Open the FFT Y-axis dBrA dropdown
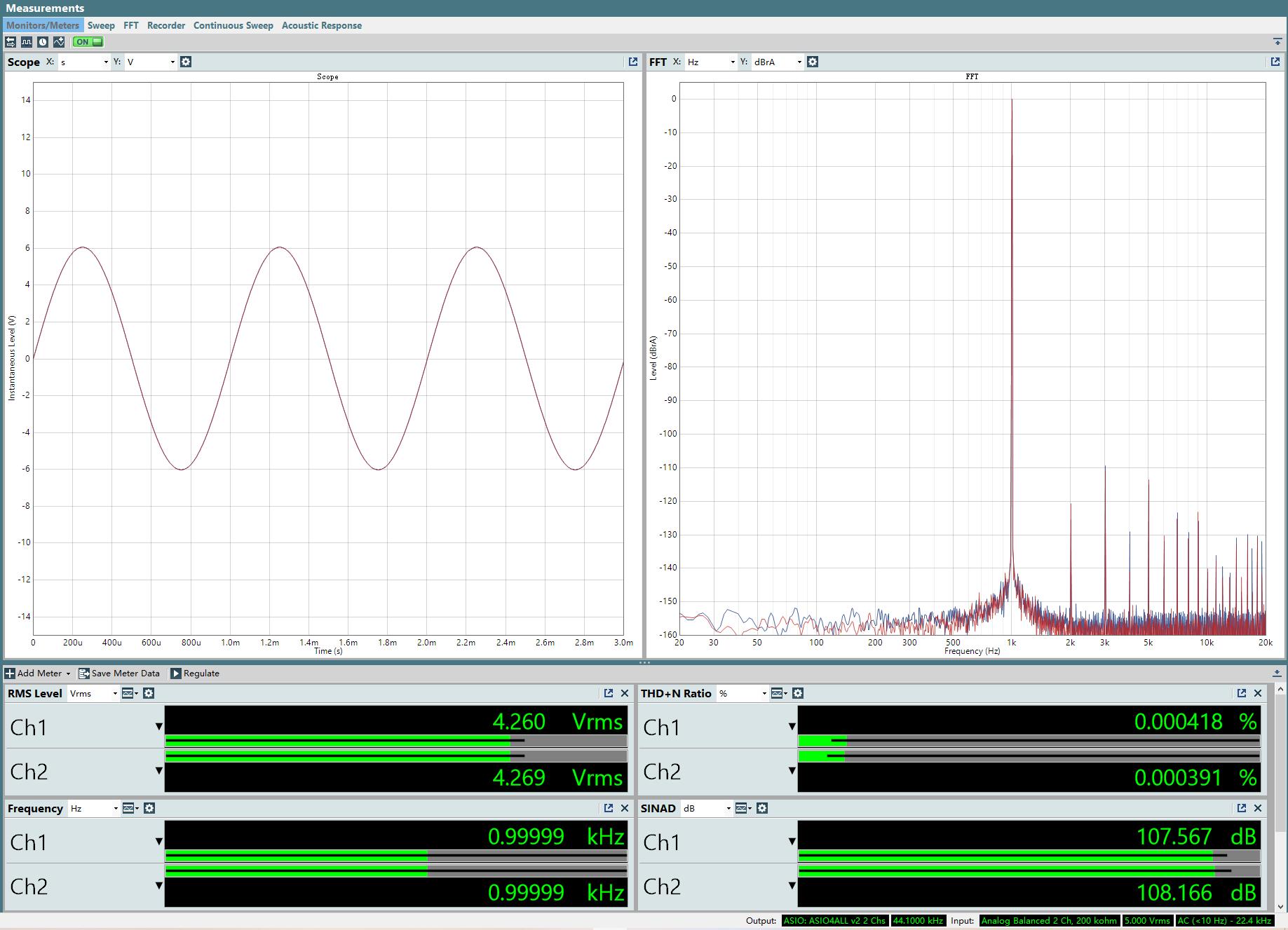Image resolution: width=1288 pixels, height=930 pixels. coord(777,62)
